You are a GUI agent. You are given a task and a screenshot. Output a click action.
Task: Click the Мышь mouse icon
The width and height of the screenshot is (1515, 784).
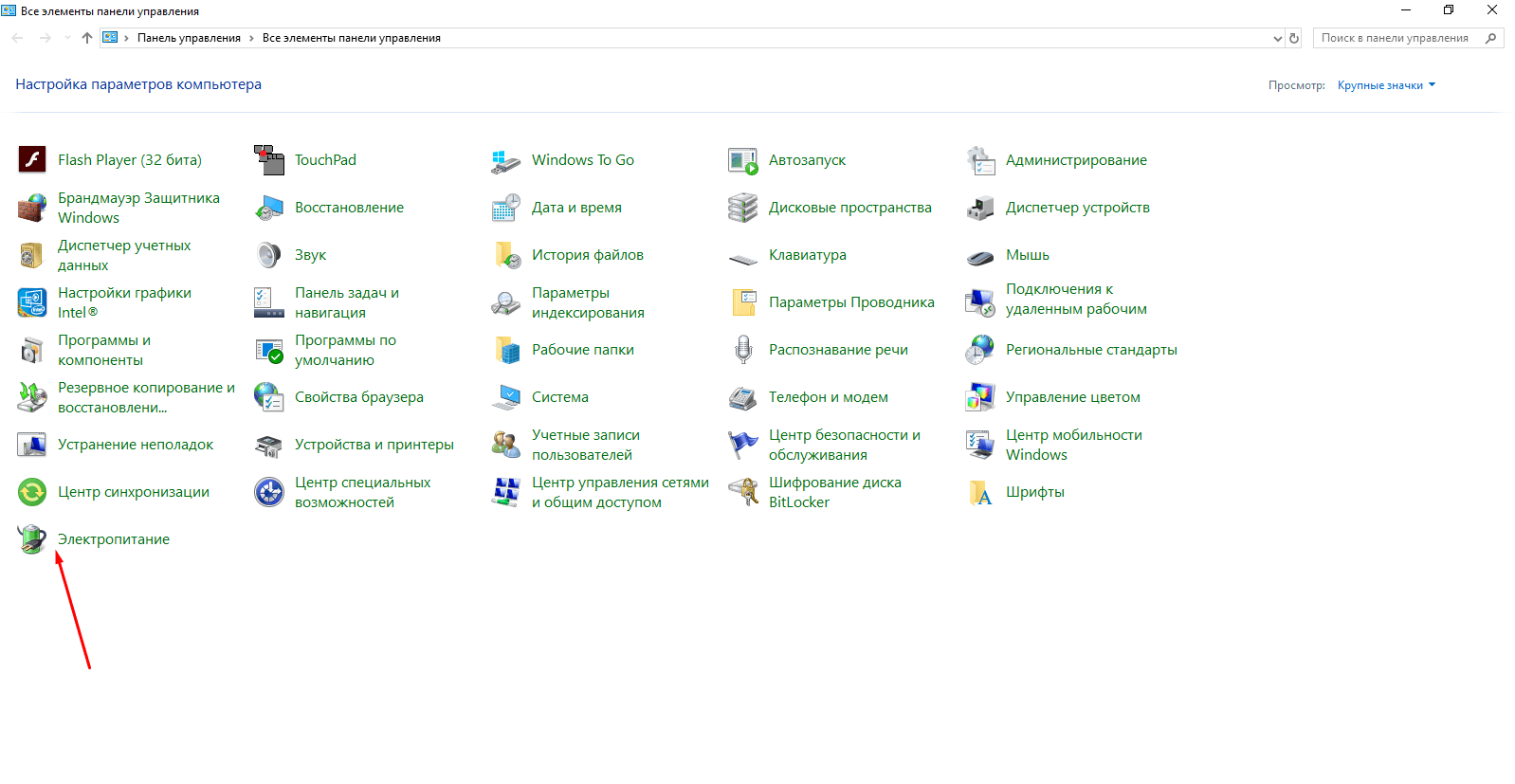[980, 257]
